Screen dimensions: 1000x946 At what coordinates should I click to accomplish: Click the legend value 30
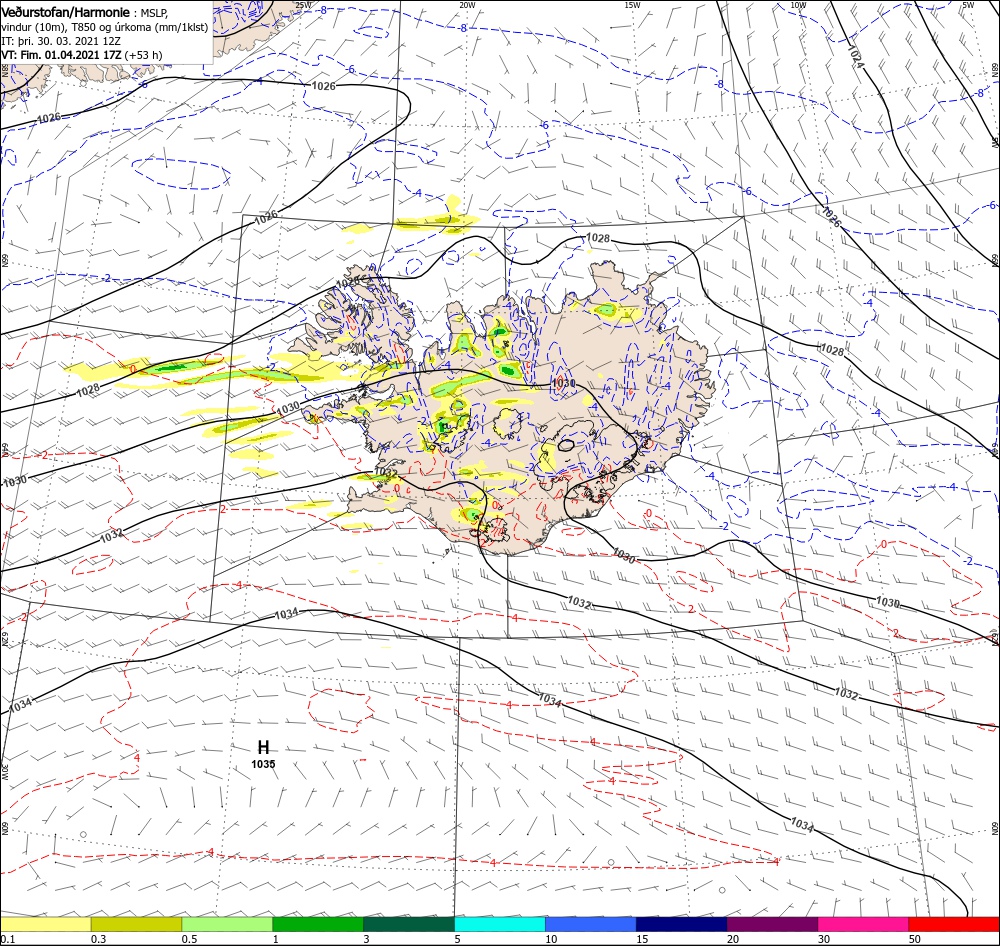click(x=824, y=939)
